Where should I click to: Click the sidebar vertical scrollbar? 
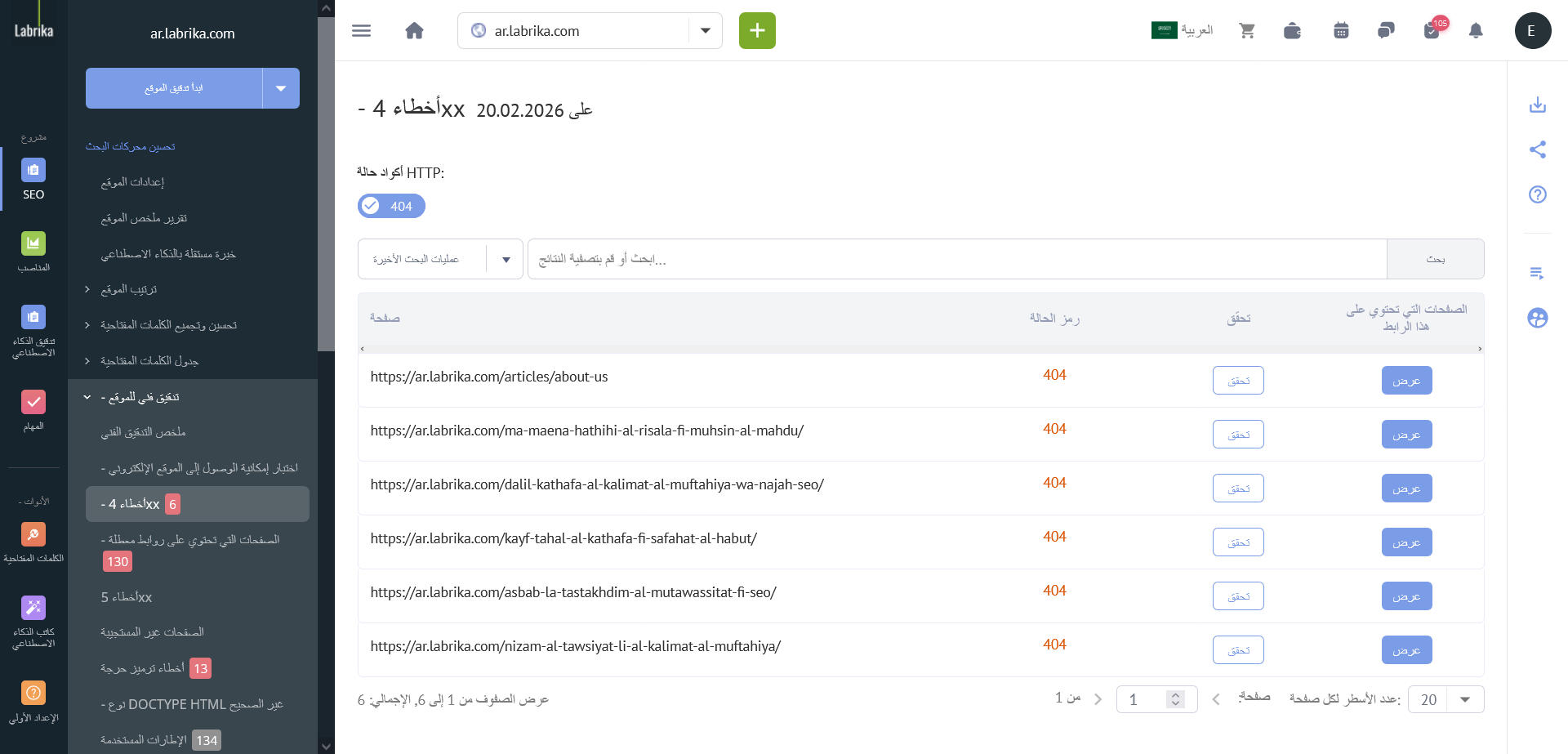coord(326,184)
